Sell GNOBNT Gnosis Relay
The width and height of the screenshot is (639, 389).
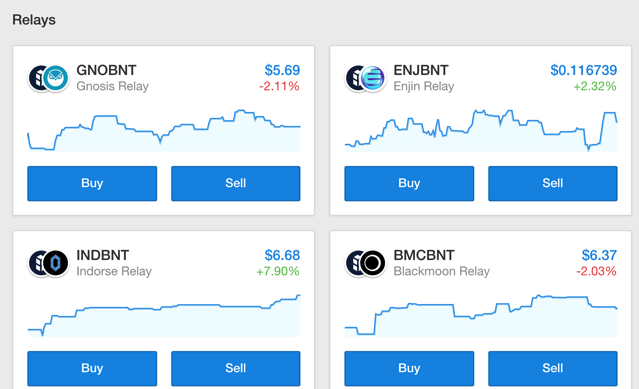tap(236, 183)
